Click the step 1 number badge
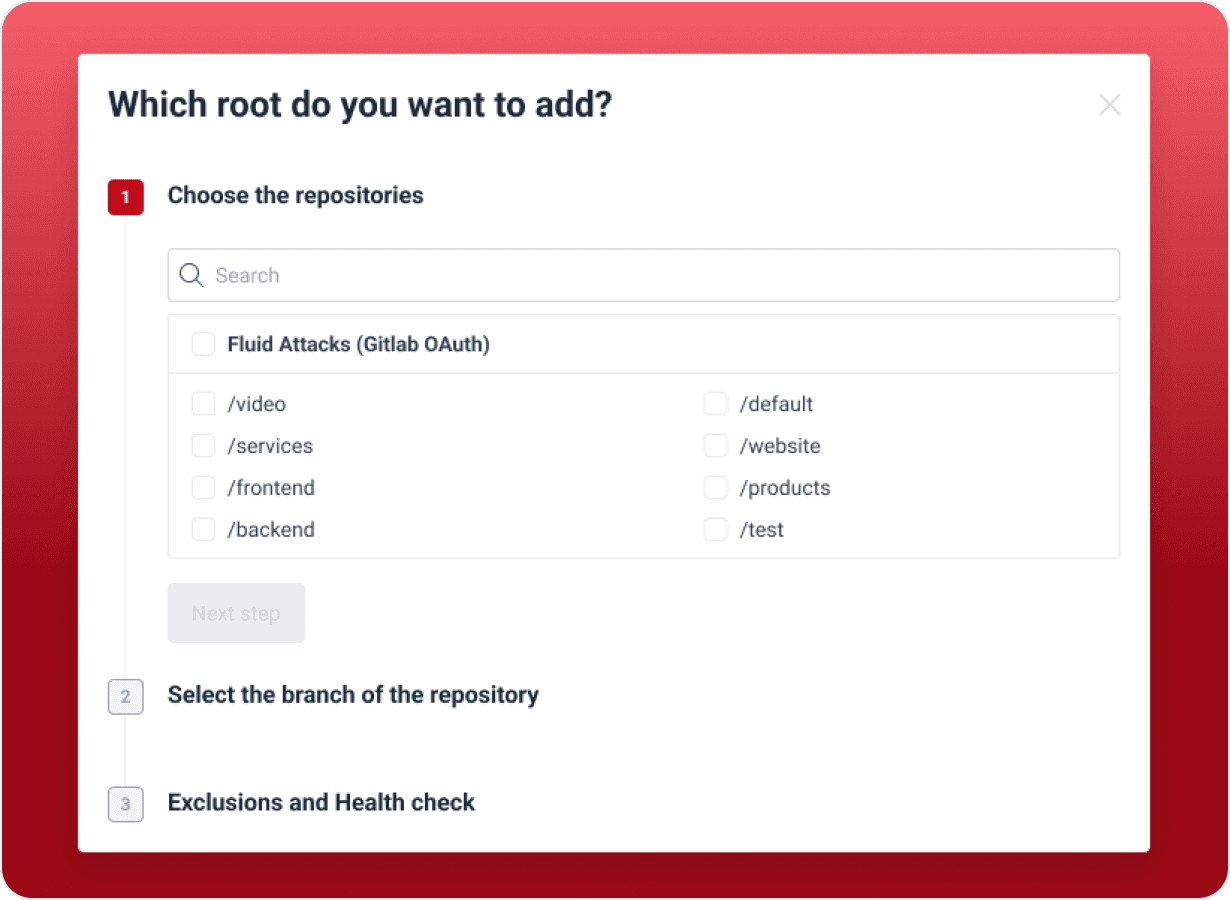 [x=126, y=197]
